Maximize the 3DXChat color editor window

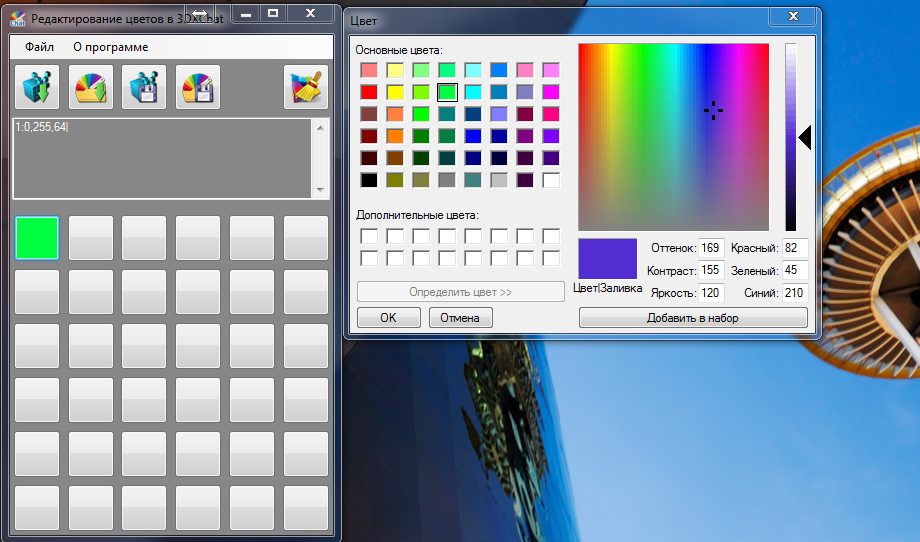[x=273, y=13]
